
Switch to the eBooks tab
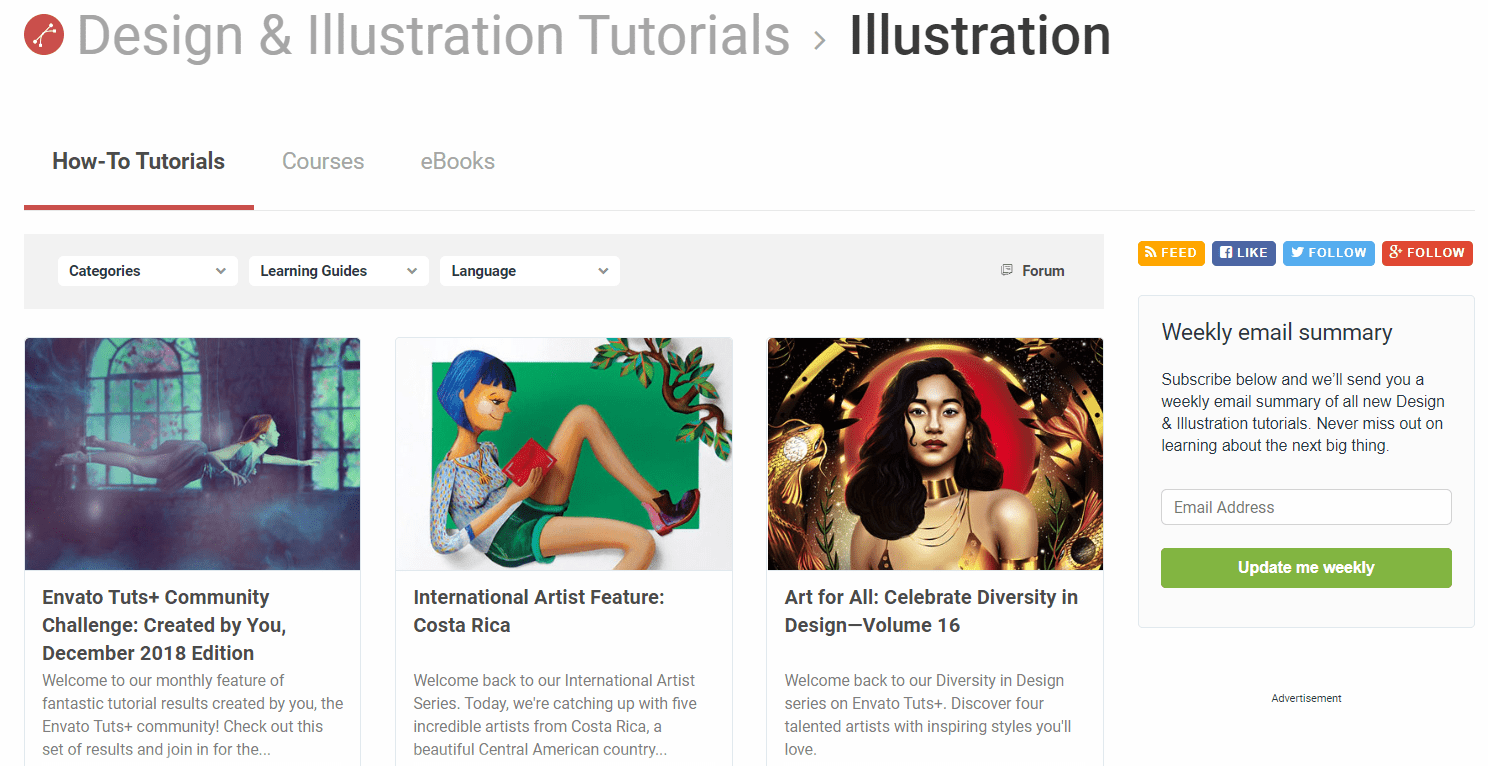tap(458, 161)
